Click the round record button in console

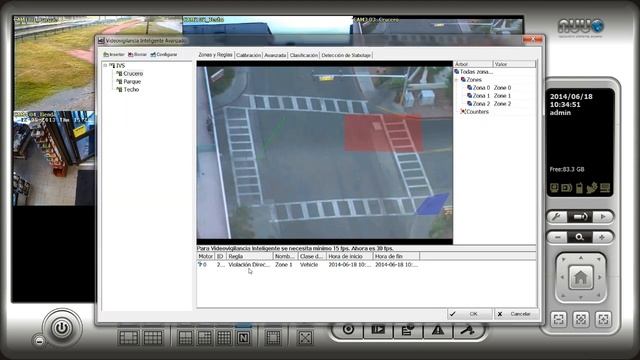coord(348,329)
